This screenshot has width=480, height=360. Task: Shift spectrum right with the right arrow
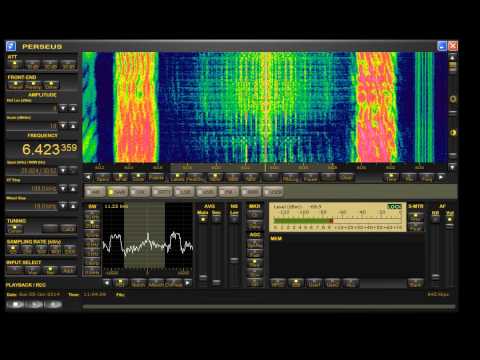(x=441, y=177)
